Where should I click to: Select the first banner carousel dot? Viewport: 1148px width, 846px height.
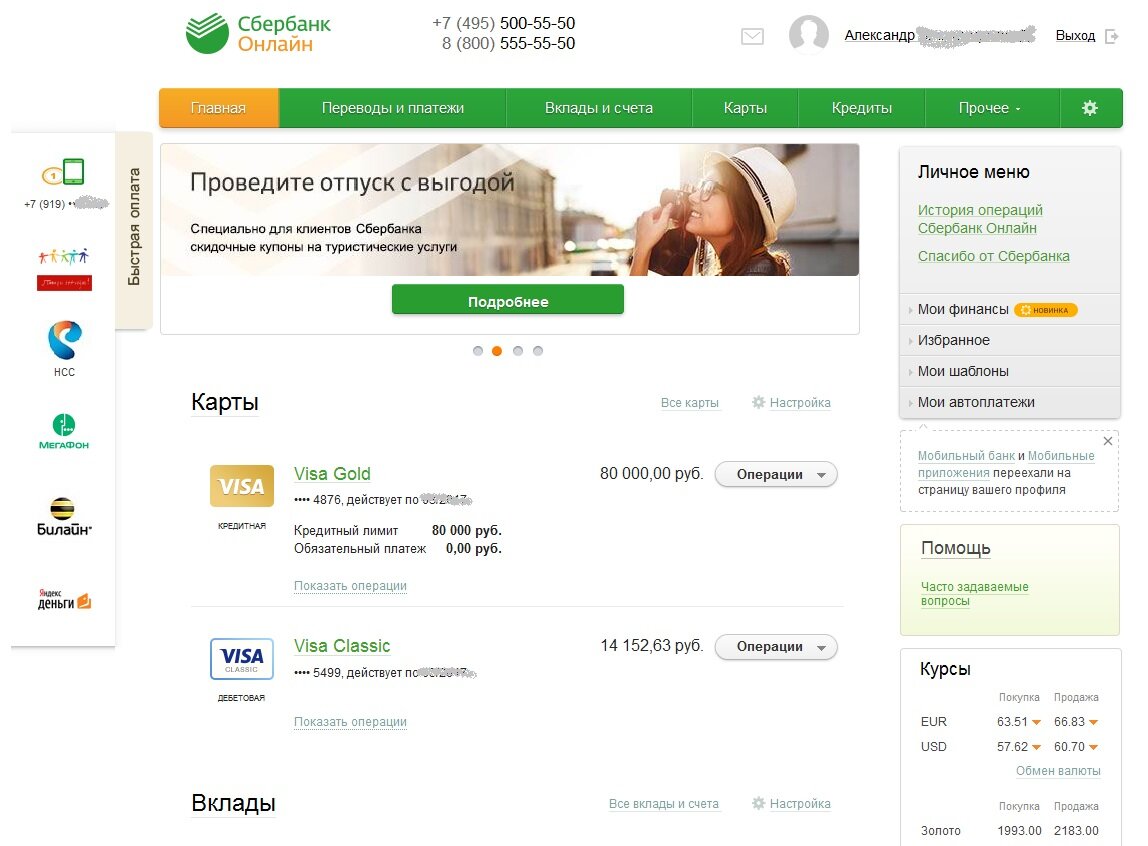pyautogui.click(x=478, y=351)
